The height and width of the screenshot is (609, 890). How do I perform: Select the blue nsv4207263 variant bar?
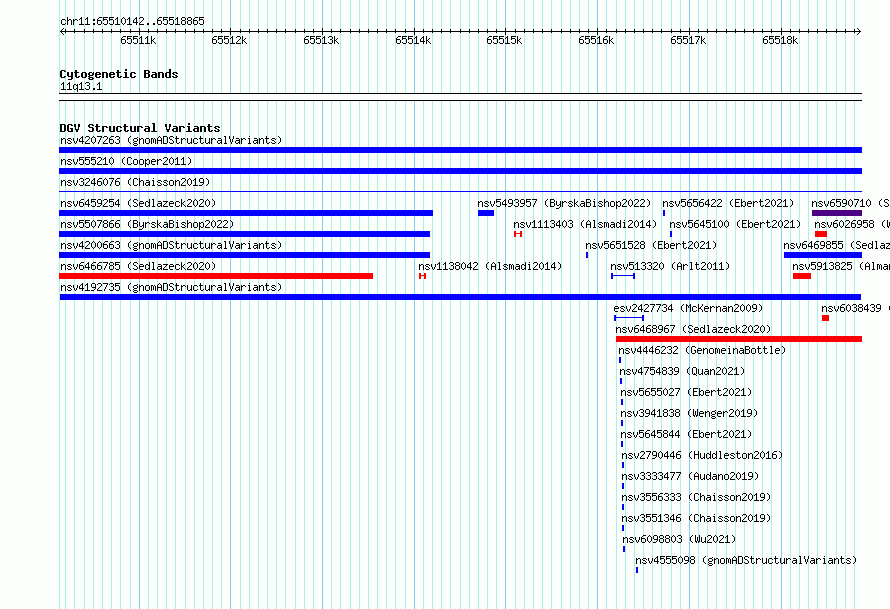pyautogui.click(x=460, y=150)
